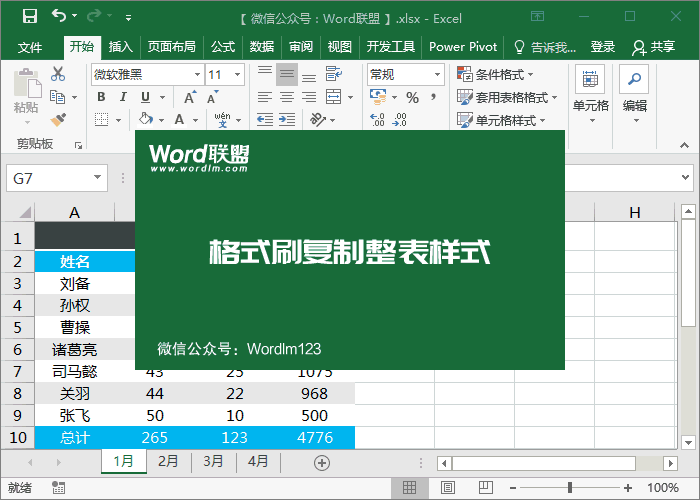Click the Cut scissors icon

click(58, 74)
